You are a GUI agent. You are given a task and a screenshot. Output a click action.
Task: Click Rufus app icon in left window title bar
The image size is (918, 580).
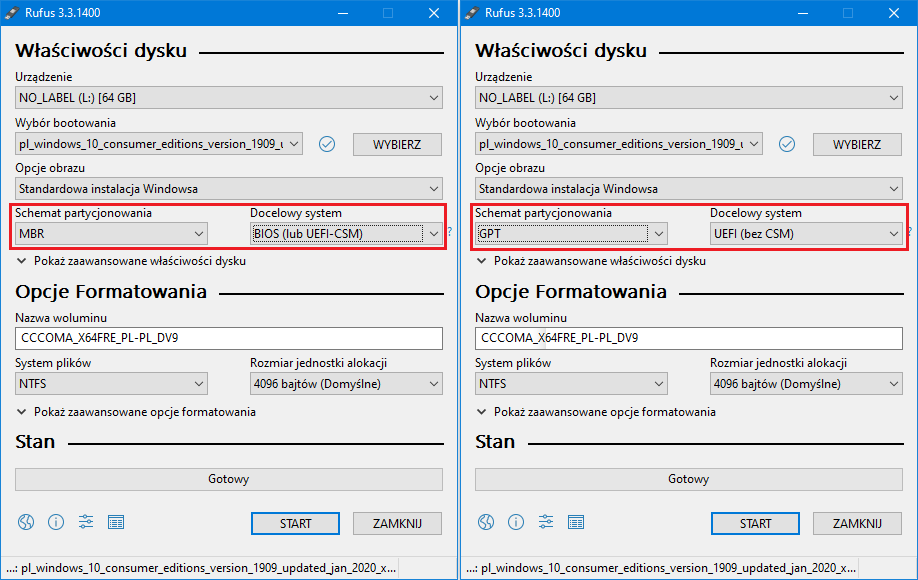point(12,13)
